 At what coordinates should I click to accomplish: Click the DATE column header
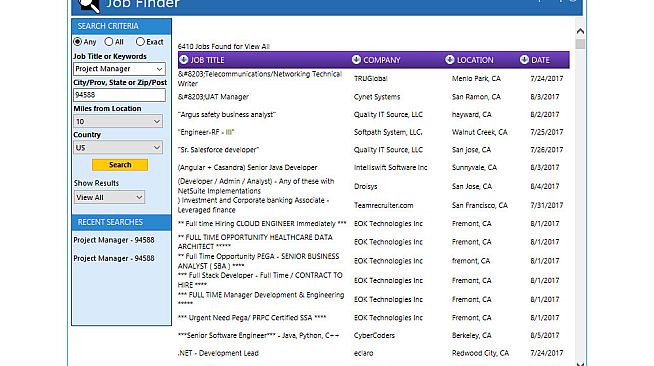[541, 60]
